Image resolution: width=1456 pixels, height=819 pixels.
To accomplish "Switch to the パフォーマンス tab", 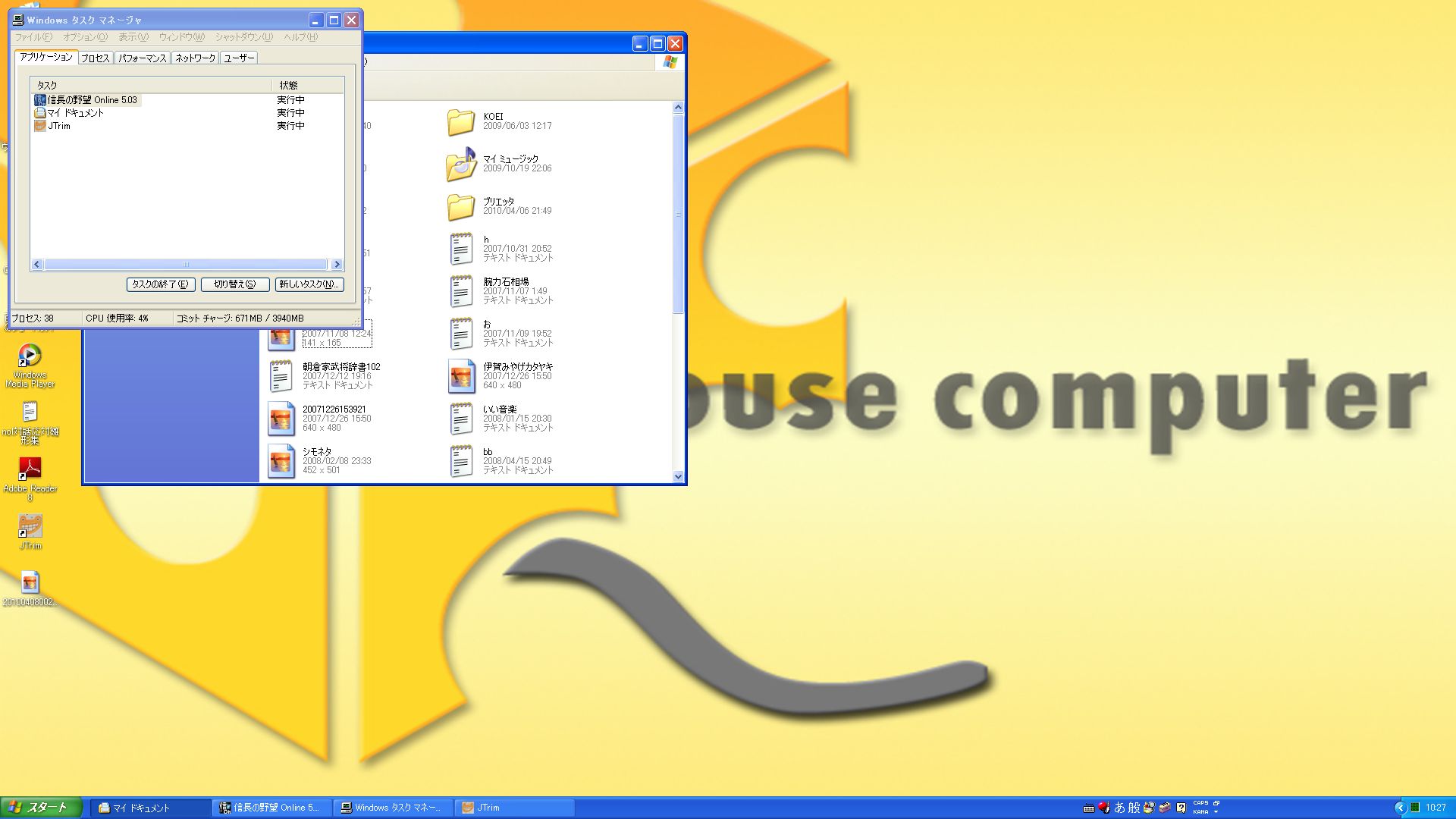I will click(x=142, y=58).
